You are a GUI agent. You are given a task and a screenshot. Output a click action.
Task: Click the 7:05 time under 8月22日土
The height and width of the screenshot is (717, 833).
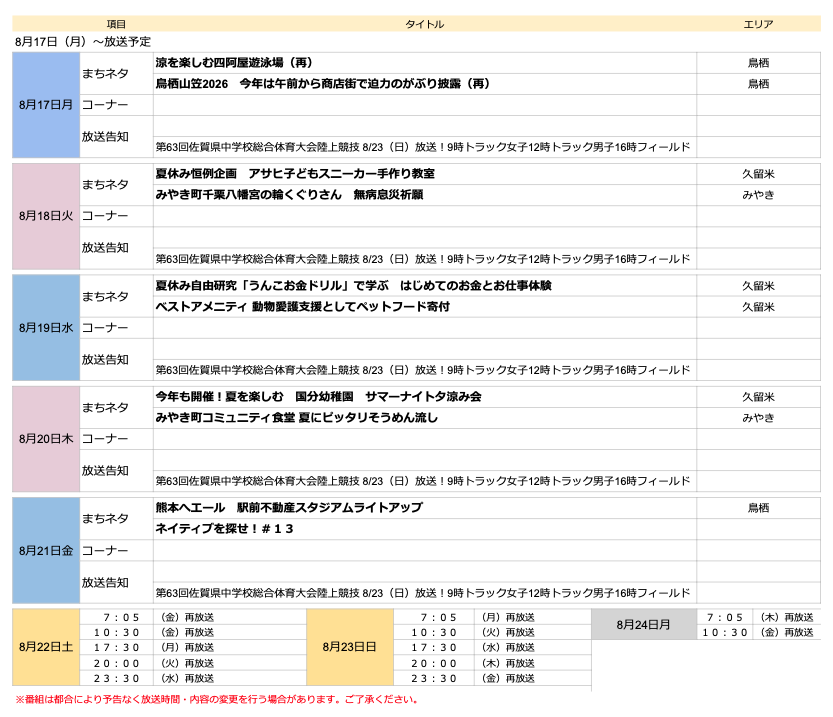121,617
